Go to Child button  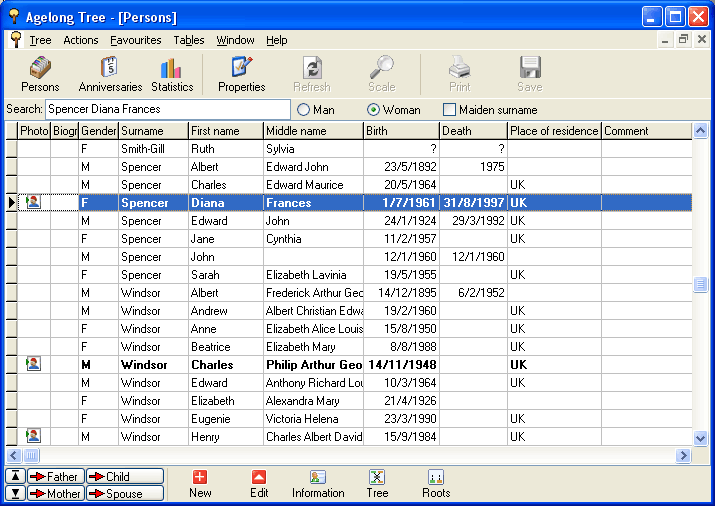(125, 476)
